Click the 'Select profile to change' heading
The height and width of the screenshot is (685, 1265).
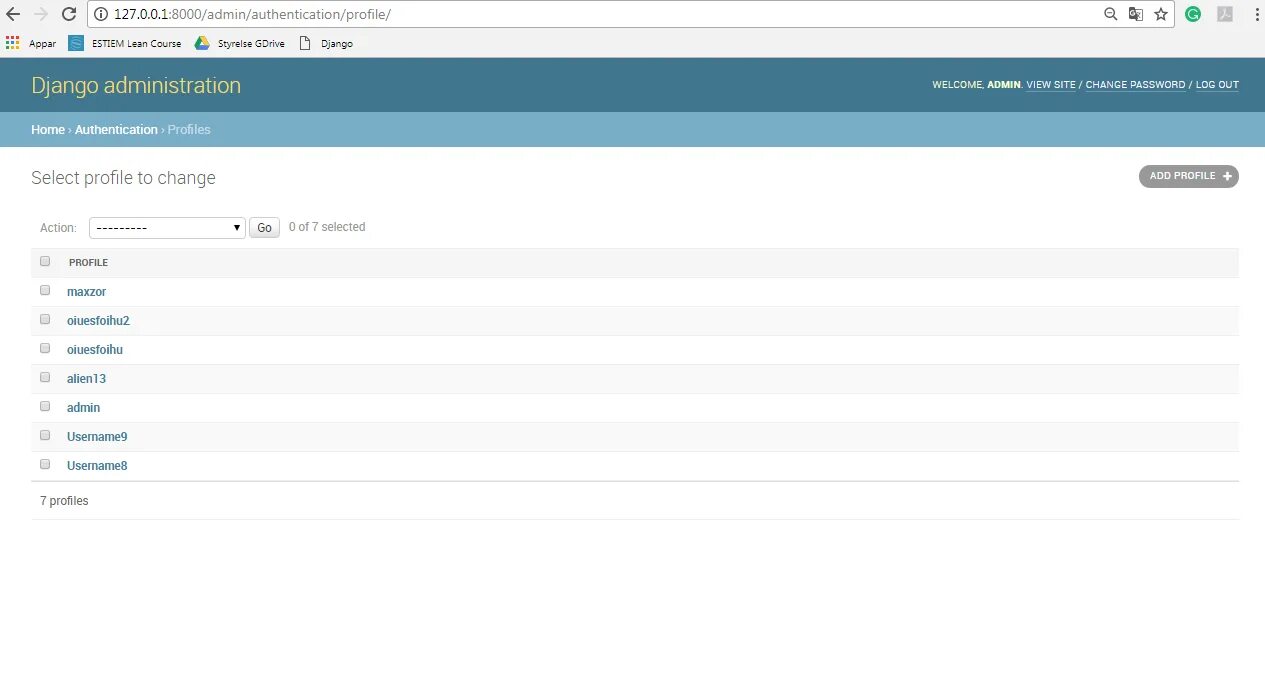click(123, 178)
